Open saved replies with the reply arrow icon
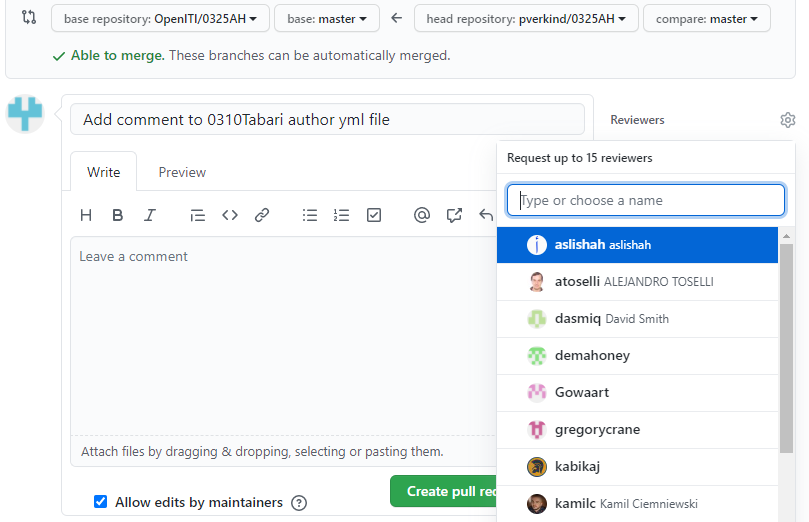Screen dimensions: 809x522 (486, 215)
